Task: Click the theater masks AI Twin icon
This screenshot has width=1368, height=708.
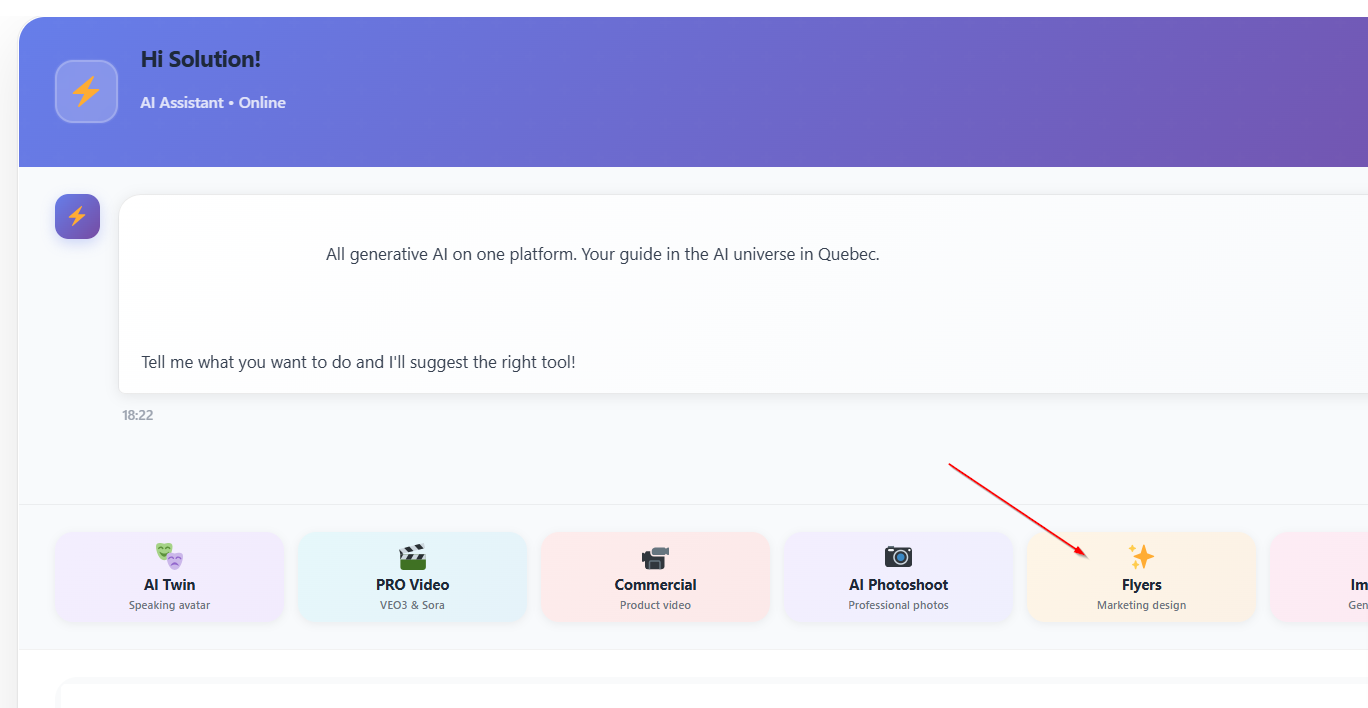Action: click(169, 556)
